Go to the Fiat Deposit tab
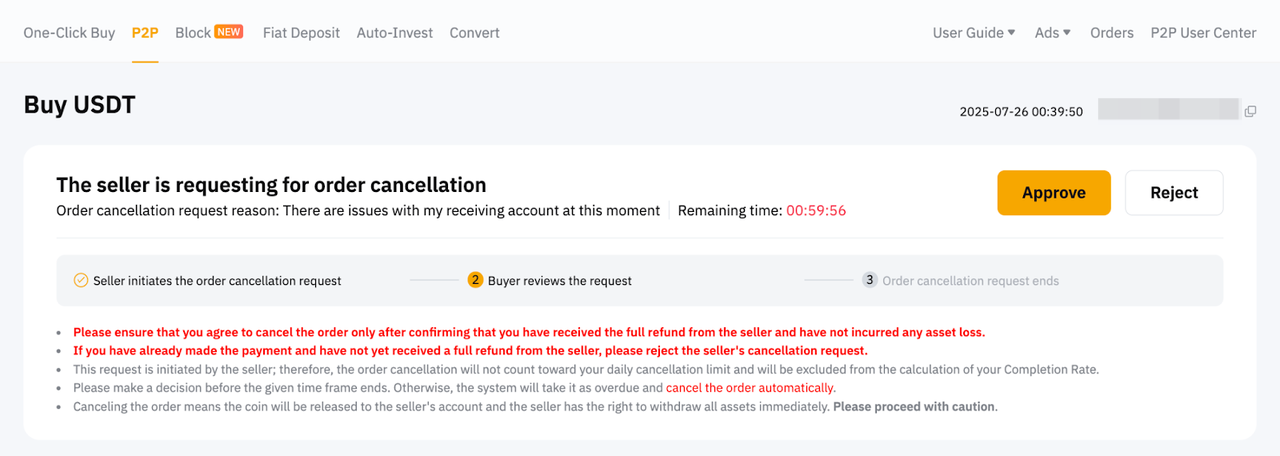 tap(301, 33)
